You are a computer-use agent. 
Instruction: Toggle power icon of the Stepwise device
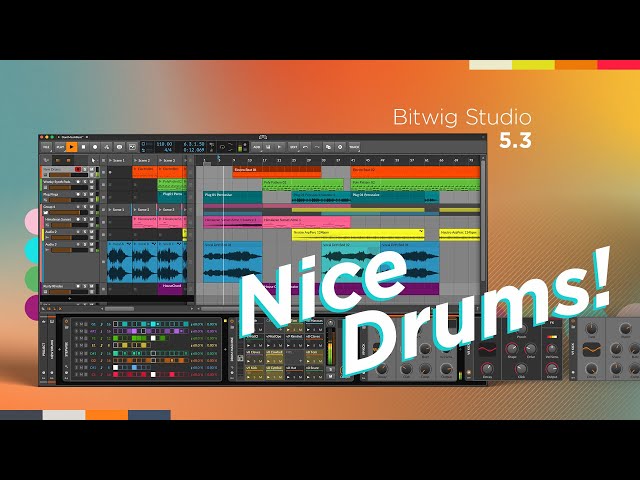pyautogui.click(x=67, y=322)
